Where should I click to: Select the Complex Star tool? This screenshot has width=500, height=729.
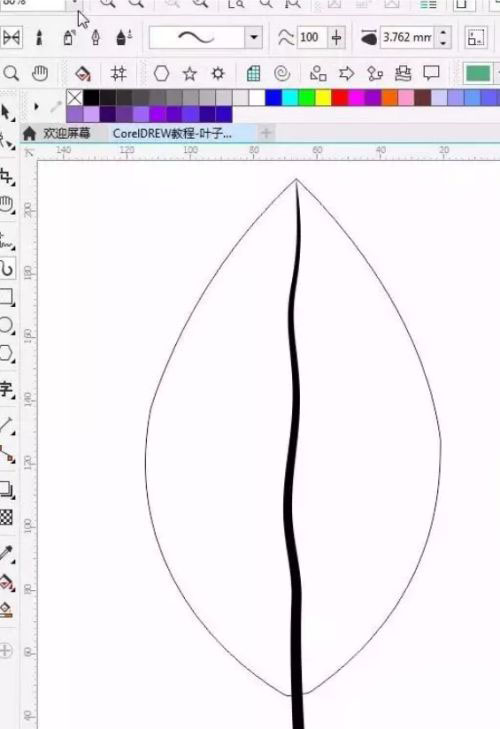(218, 73)
